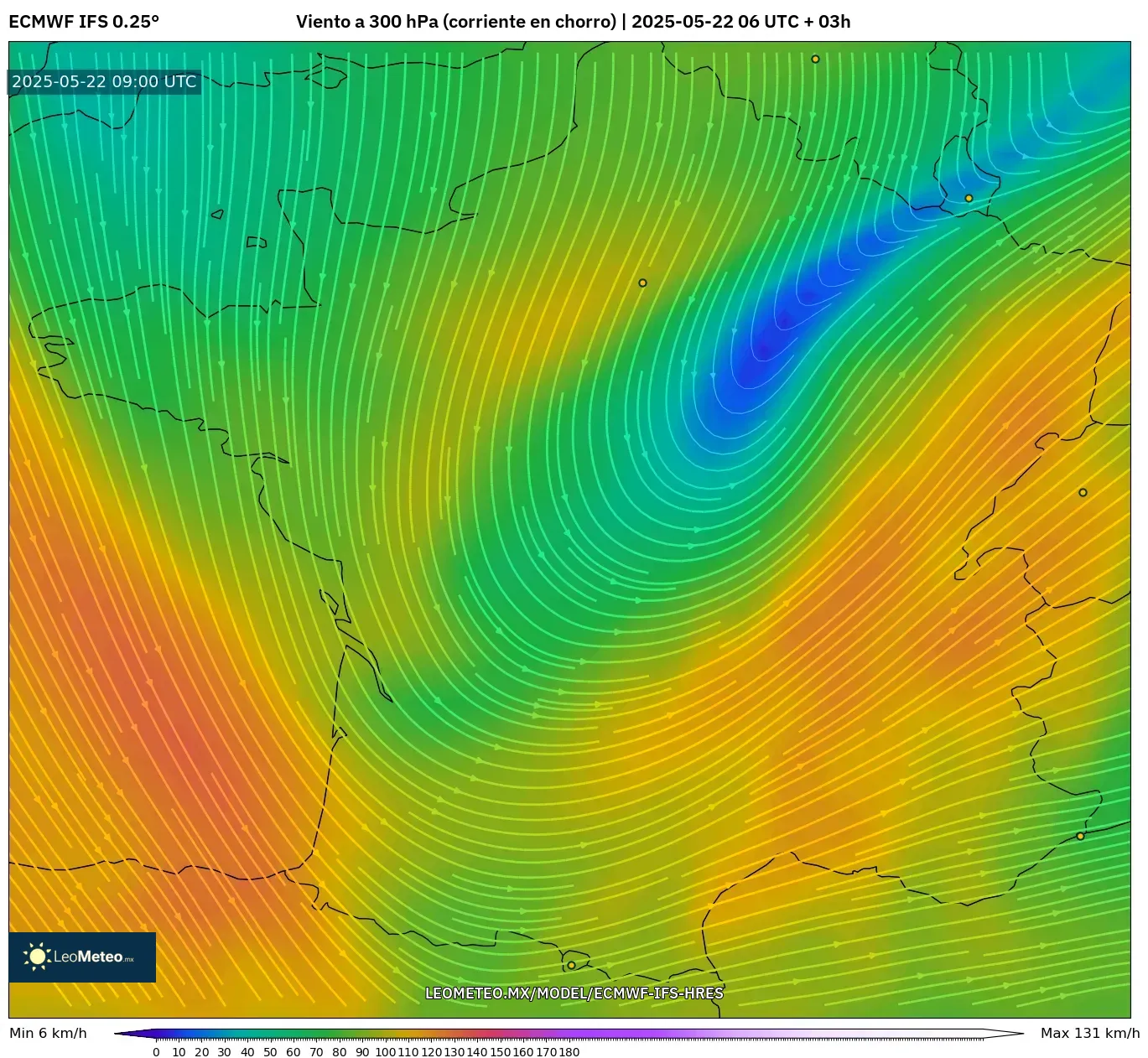The height and width of the screenshot is (1058, 1148).
Task: Click the 20 value on the color legend
Action: coord(201,1052)
